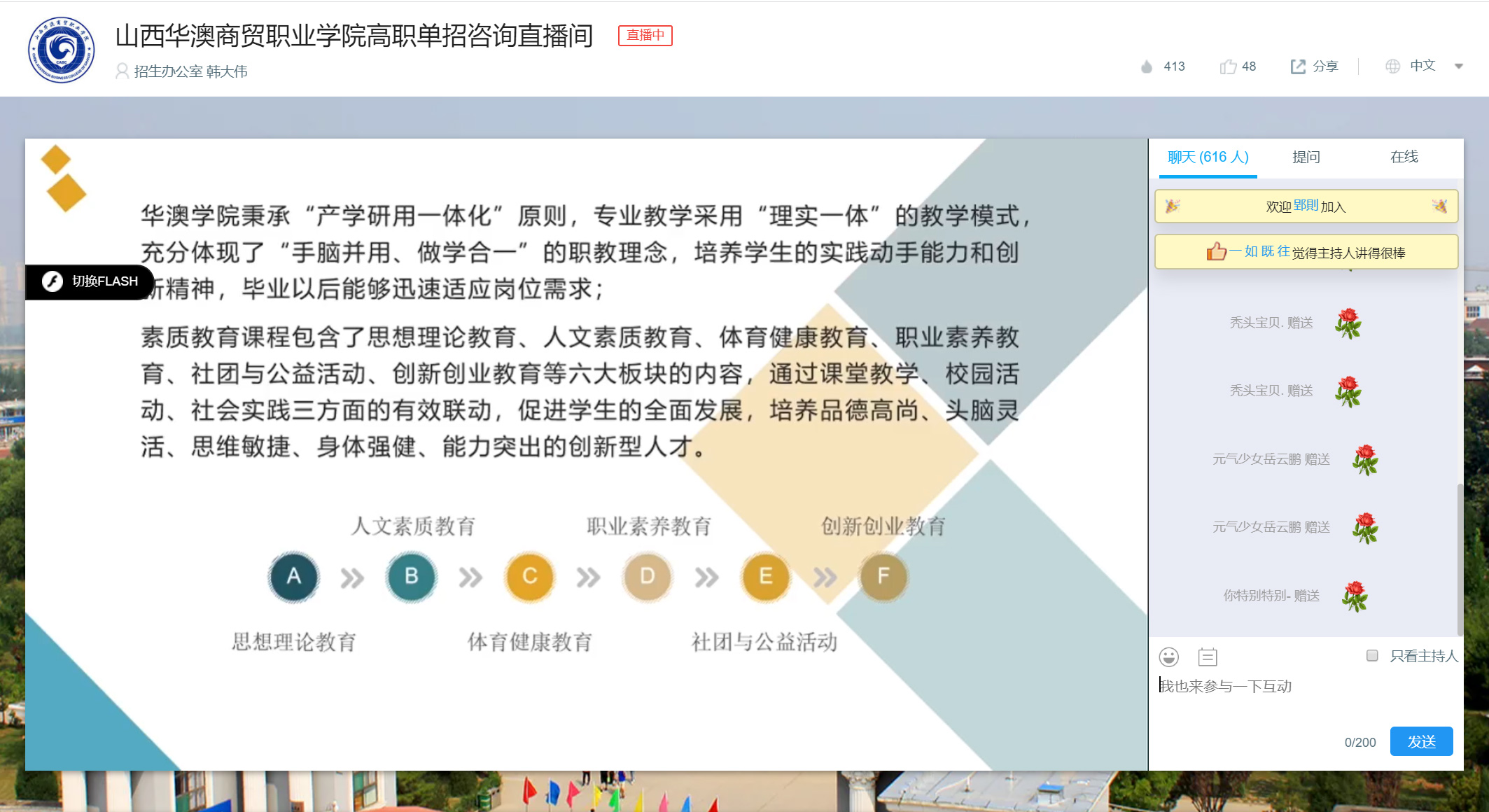The height and width of the screenshot is (812, 1489).
Task: Click the thumbs-up like icon
Action: point(1228,66)
